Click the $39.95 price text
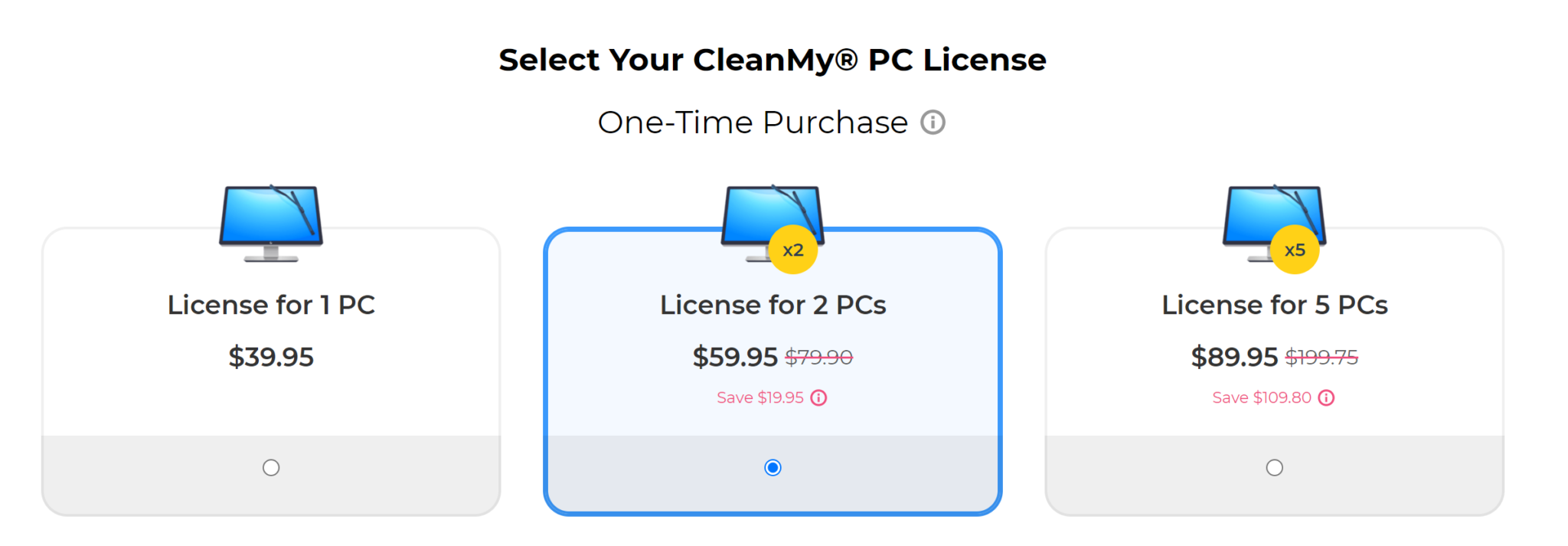This screenshot has width=1568, height=546. tap(271, 356)
